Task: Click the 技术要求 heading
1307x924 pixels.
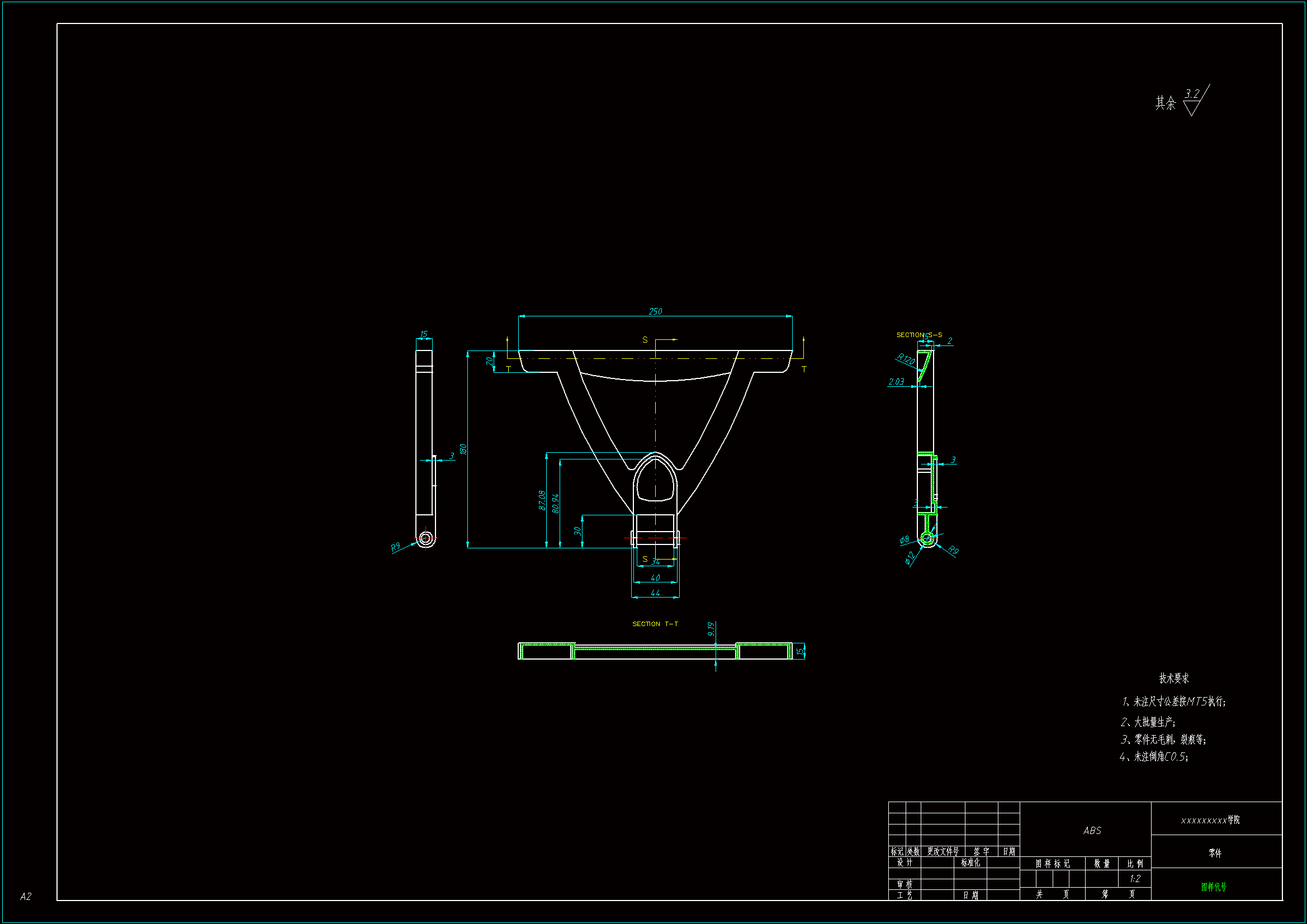Action: pos(1174,678)
